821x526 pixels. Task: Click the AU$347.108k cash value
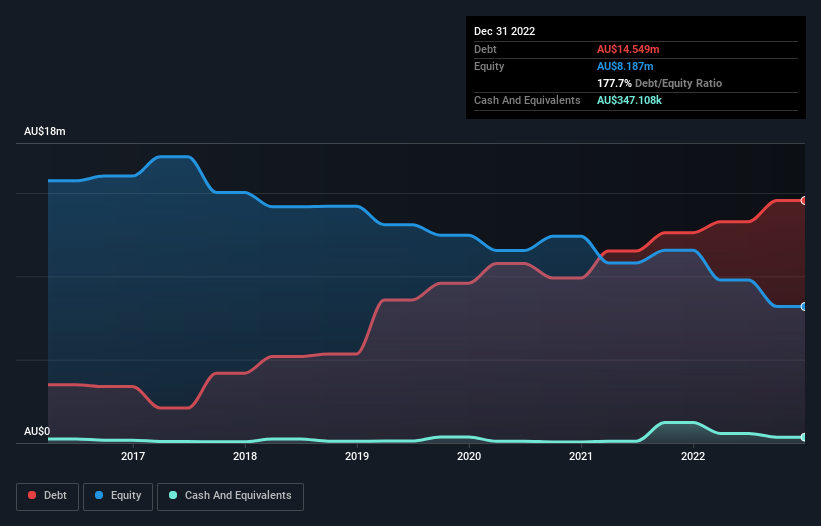629,100
